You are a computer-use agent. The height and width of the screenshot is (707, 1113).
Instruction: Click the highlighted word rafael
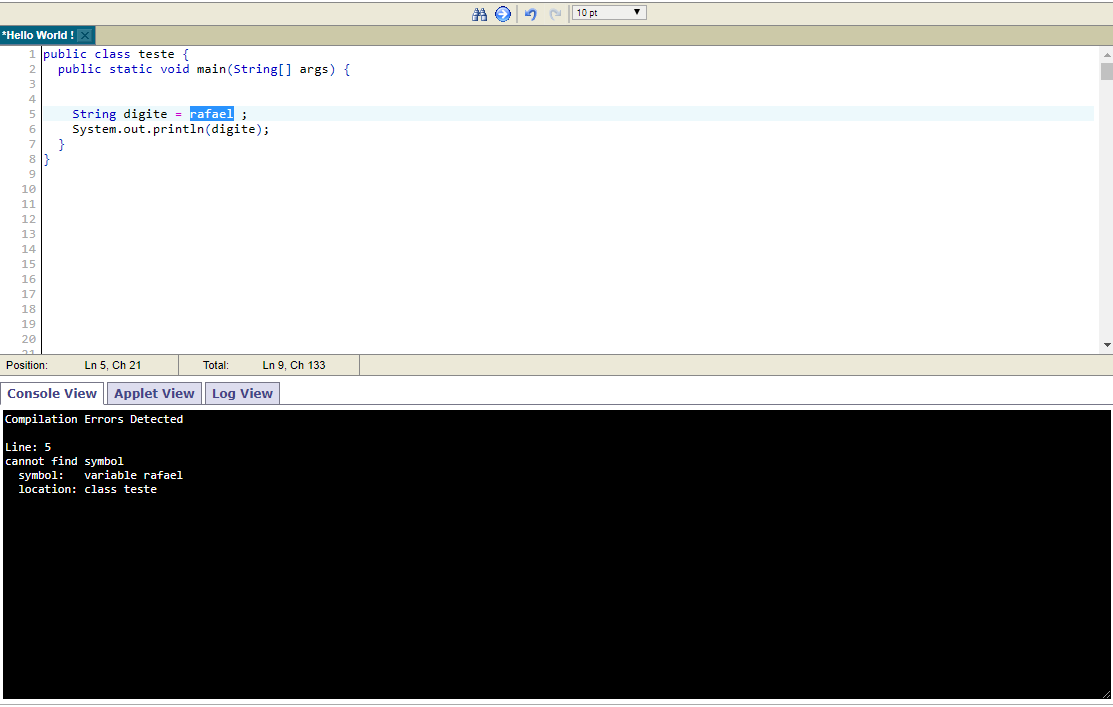(x=212, y=114)
